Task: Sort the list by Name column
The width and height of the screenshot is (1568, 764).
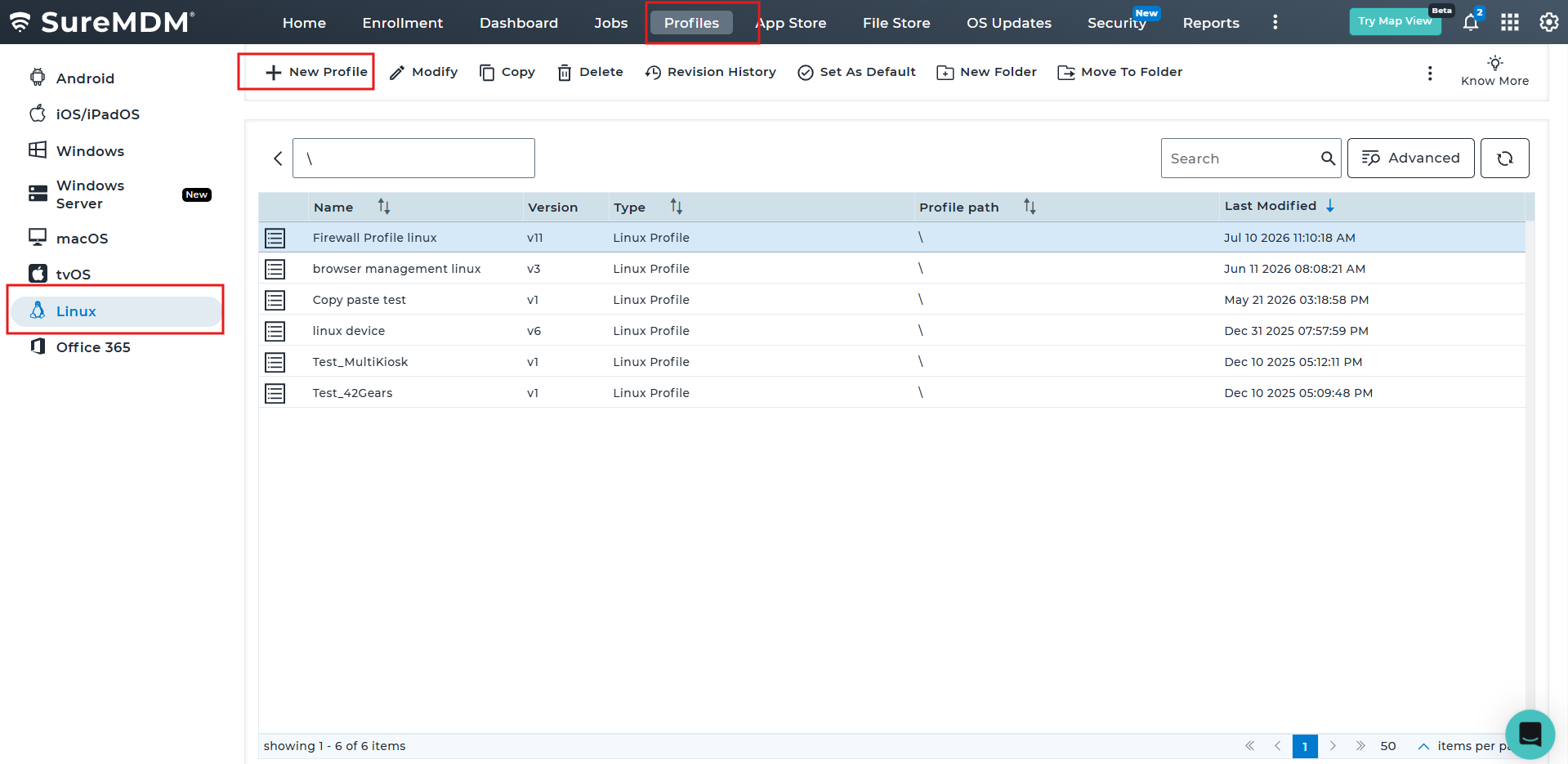Action: coord(384,207)
